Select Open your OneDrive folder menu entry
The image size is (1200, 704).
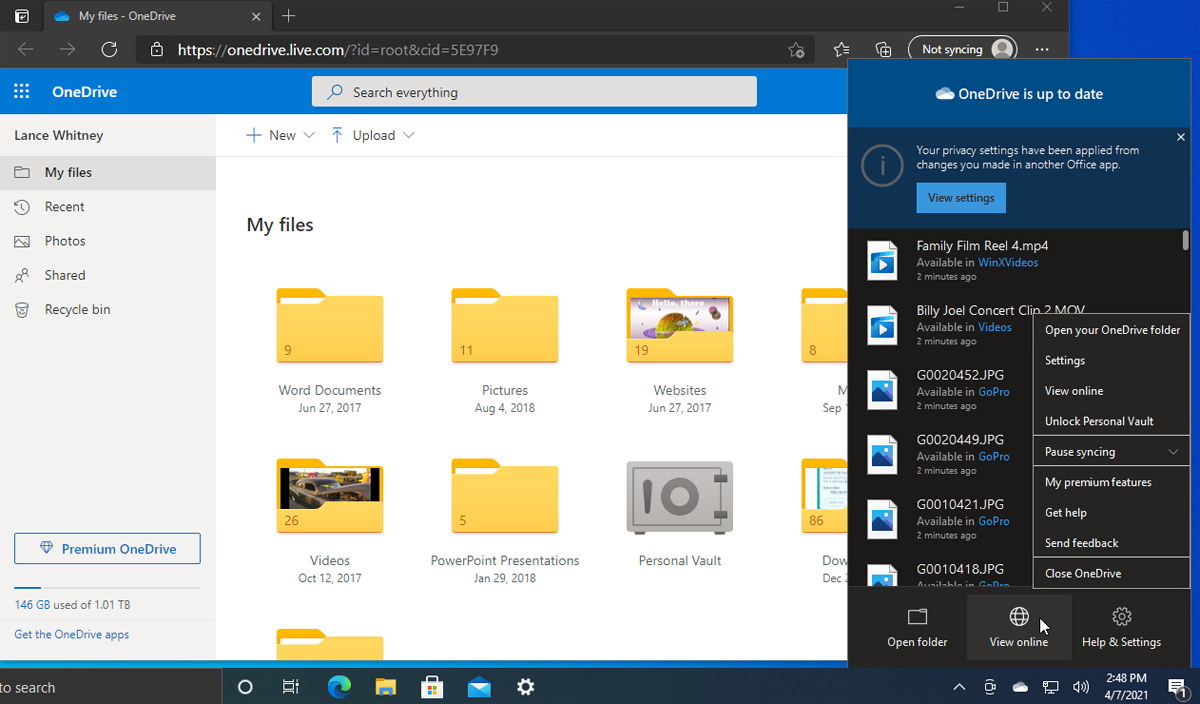click(x=1111, y=330)
